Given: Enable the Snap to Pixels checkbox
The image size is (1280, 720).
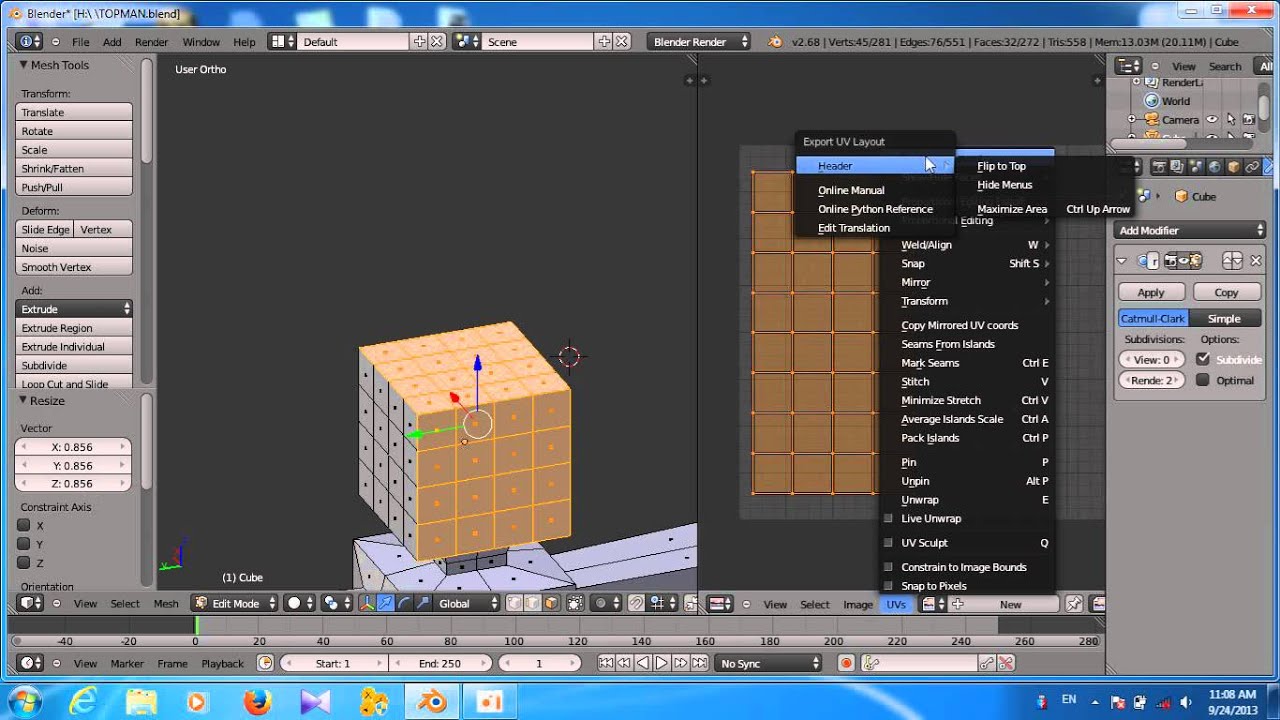Looking at the screenshot, I should coord(888,586).
